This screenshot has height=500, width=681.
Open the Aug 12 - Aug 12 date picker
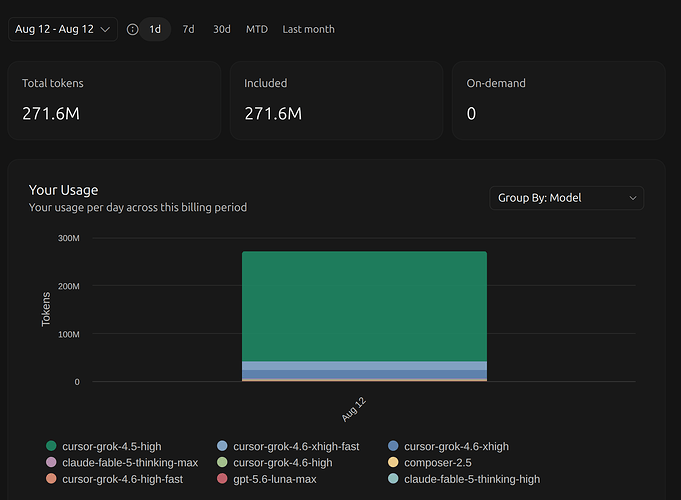(x=63, y=29)
